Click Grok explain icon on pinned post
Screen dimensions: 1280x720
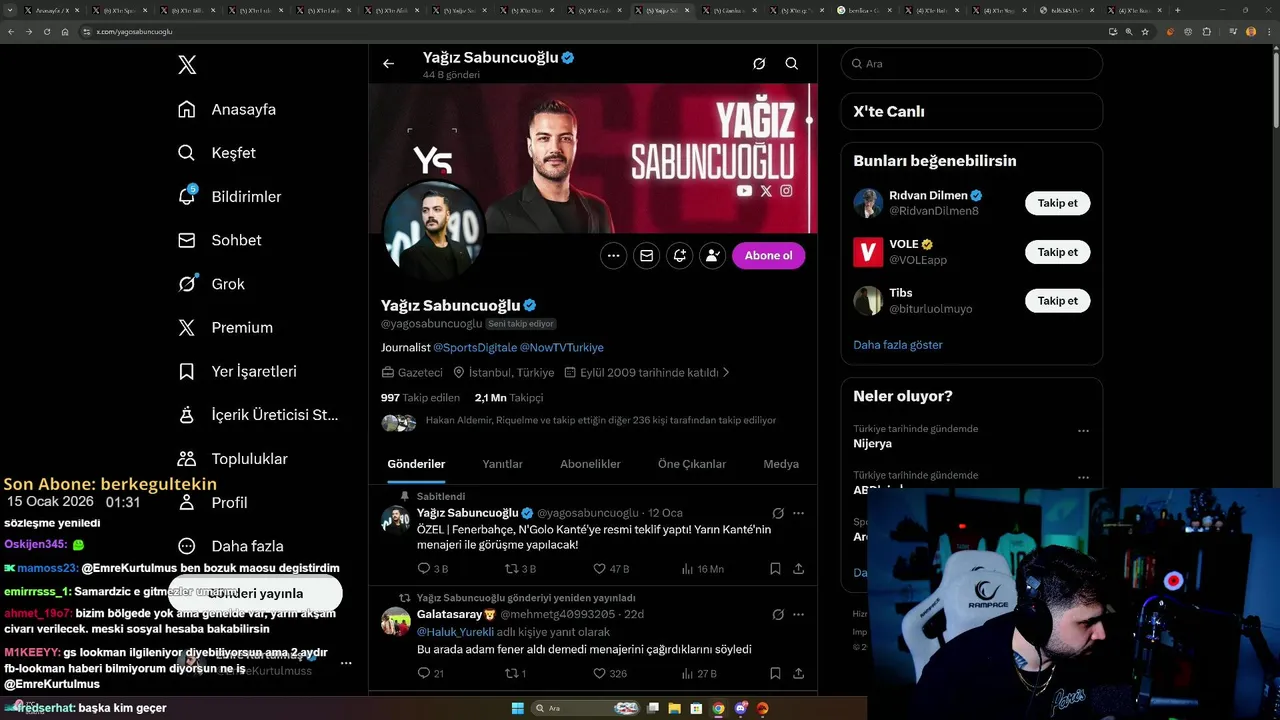tap(778, 513)
